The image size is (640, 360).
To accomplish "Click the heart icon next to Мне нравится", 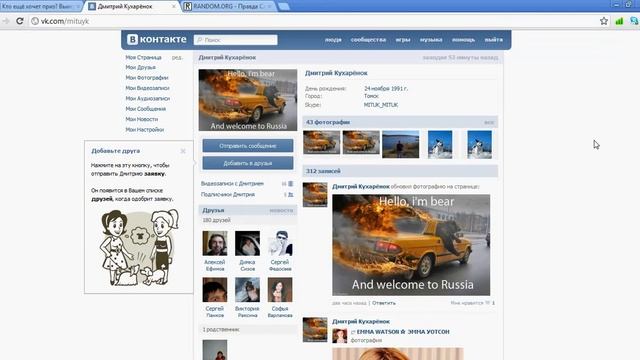I will coord(487,303).
